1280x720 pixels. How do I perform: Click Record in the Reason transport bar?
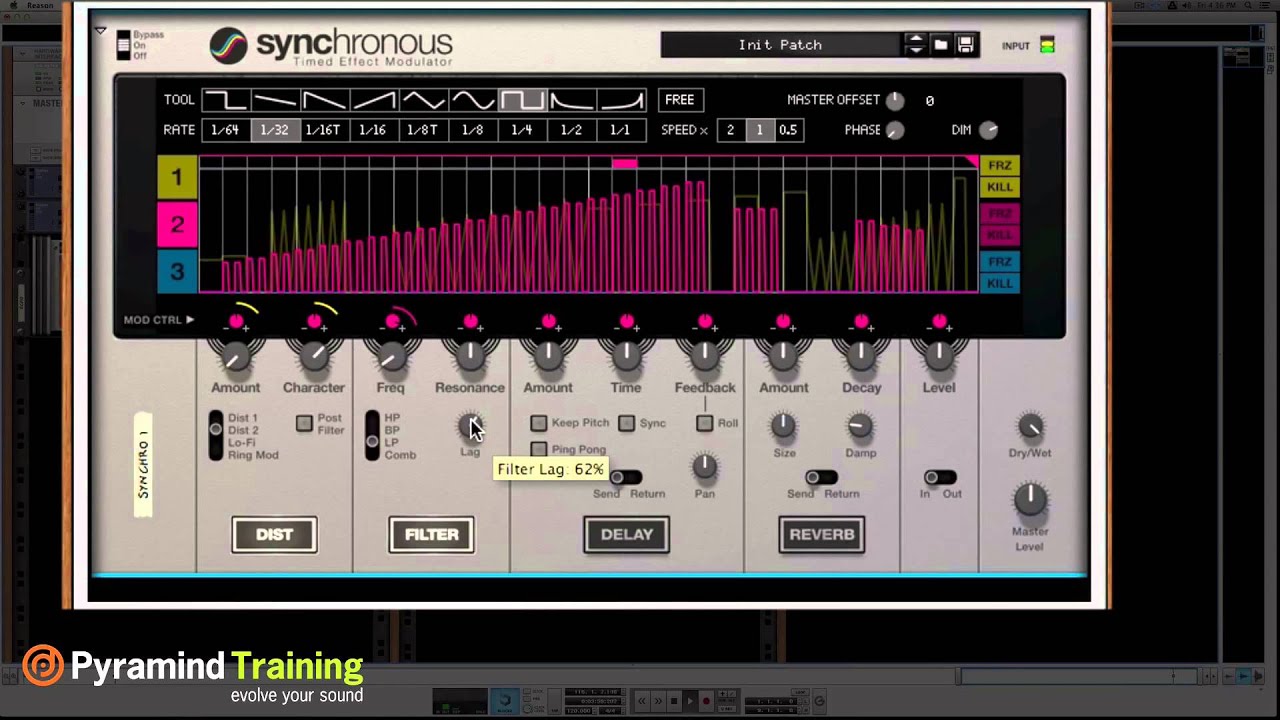coord(706,701)
